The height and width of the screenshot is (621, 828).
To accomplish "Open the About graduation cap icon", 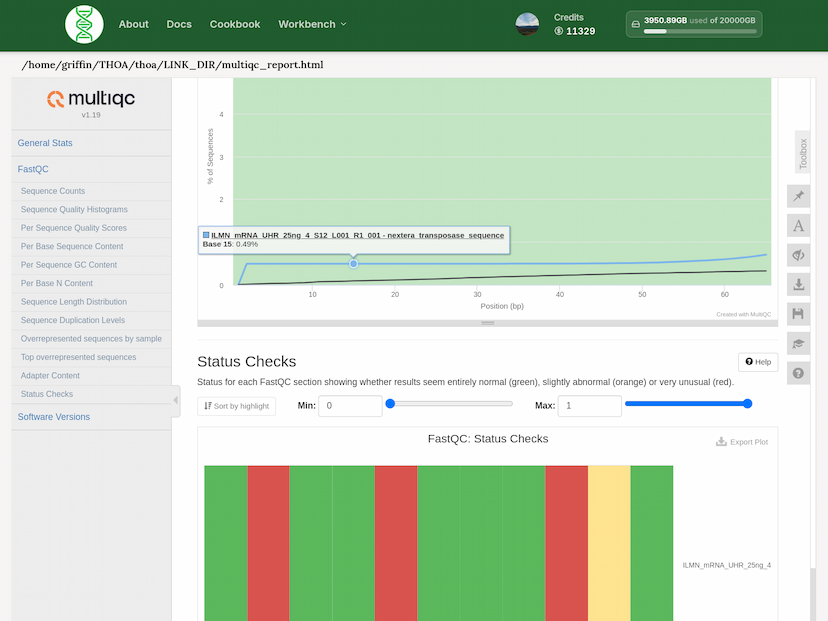I will [x=798, y=343].
